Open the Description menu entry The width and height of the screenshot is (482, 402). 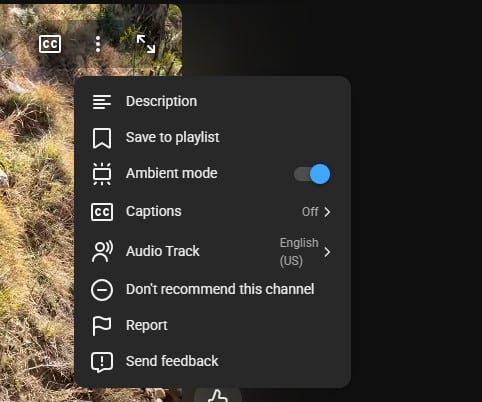(x=212, y=102)
